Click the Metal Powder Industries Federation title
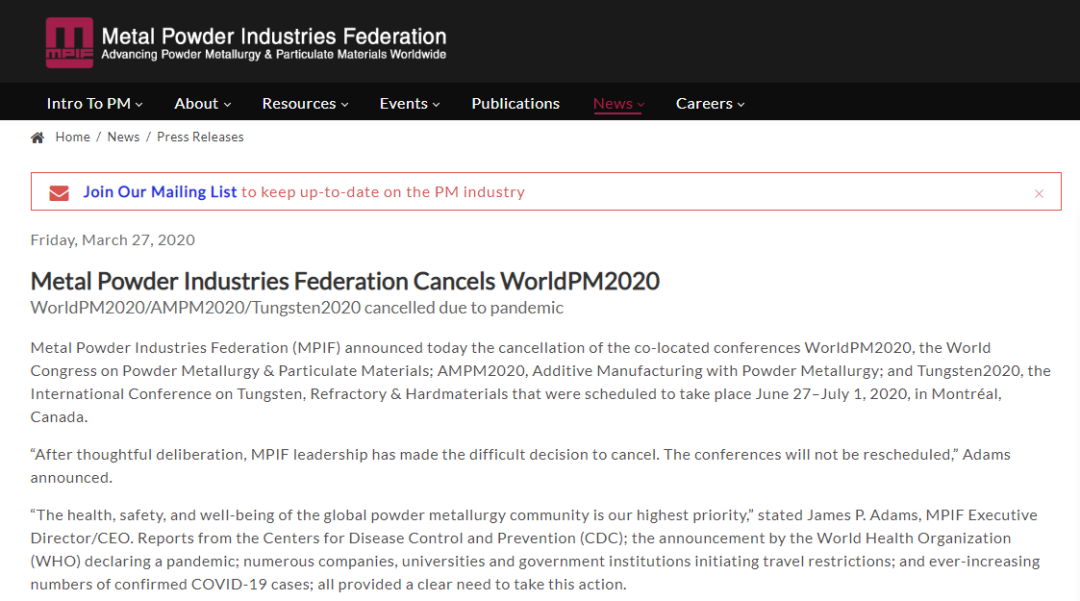The image size is (1080, 601). (274, 37)
